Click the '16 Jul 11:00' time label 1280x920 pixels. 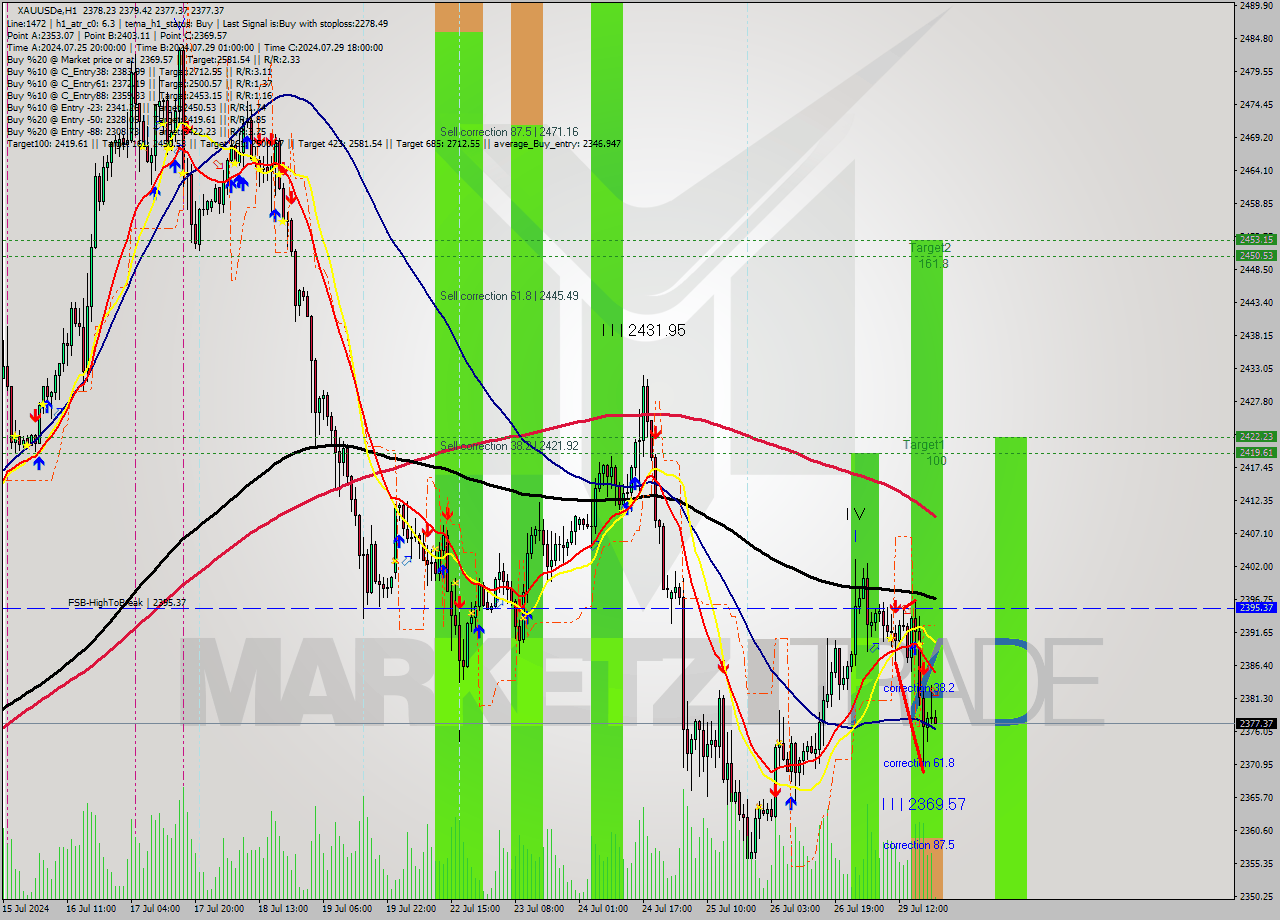(x=91, y=909)
